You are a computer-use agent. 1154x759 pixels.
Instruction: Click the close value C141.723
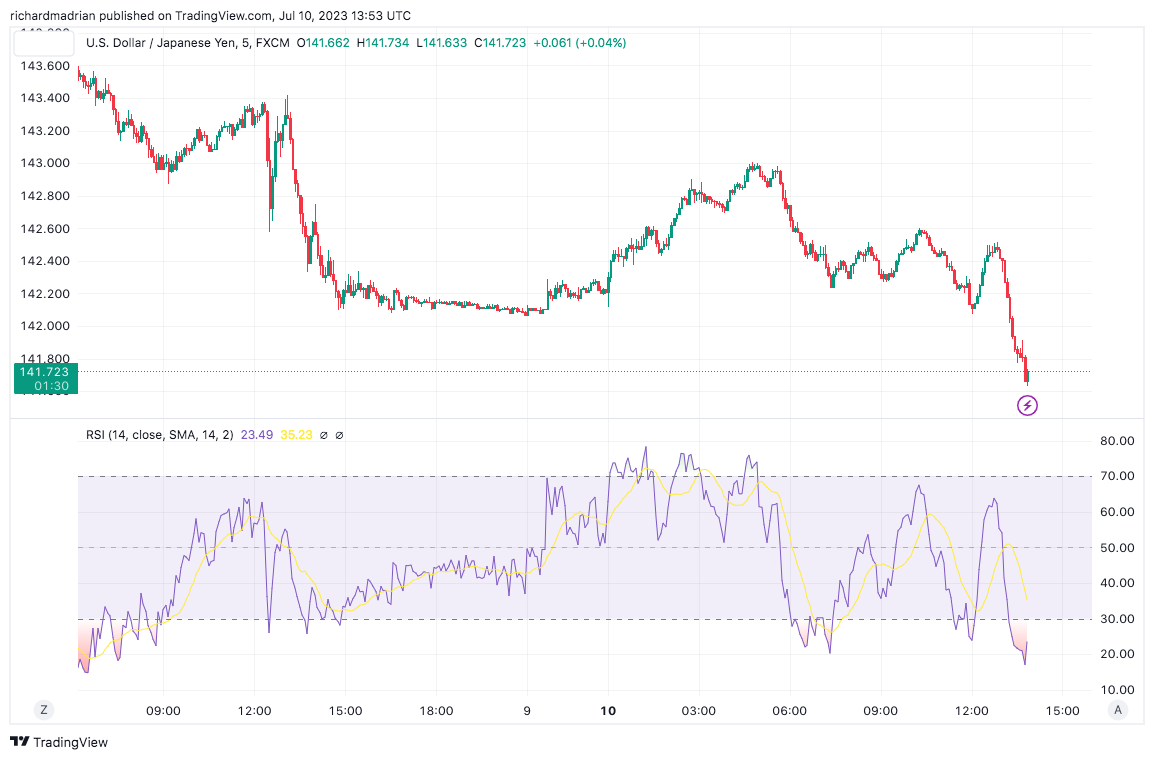pos(500,43)
